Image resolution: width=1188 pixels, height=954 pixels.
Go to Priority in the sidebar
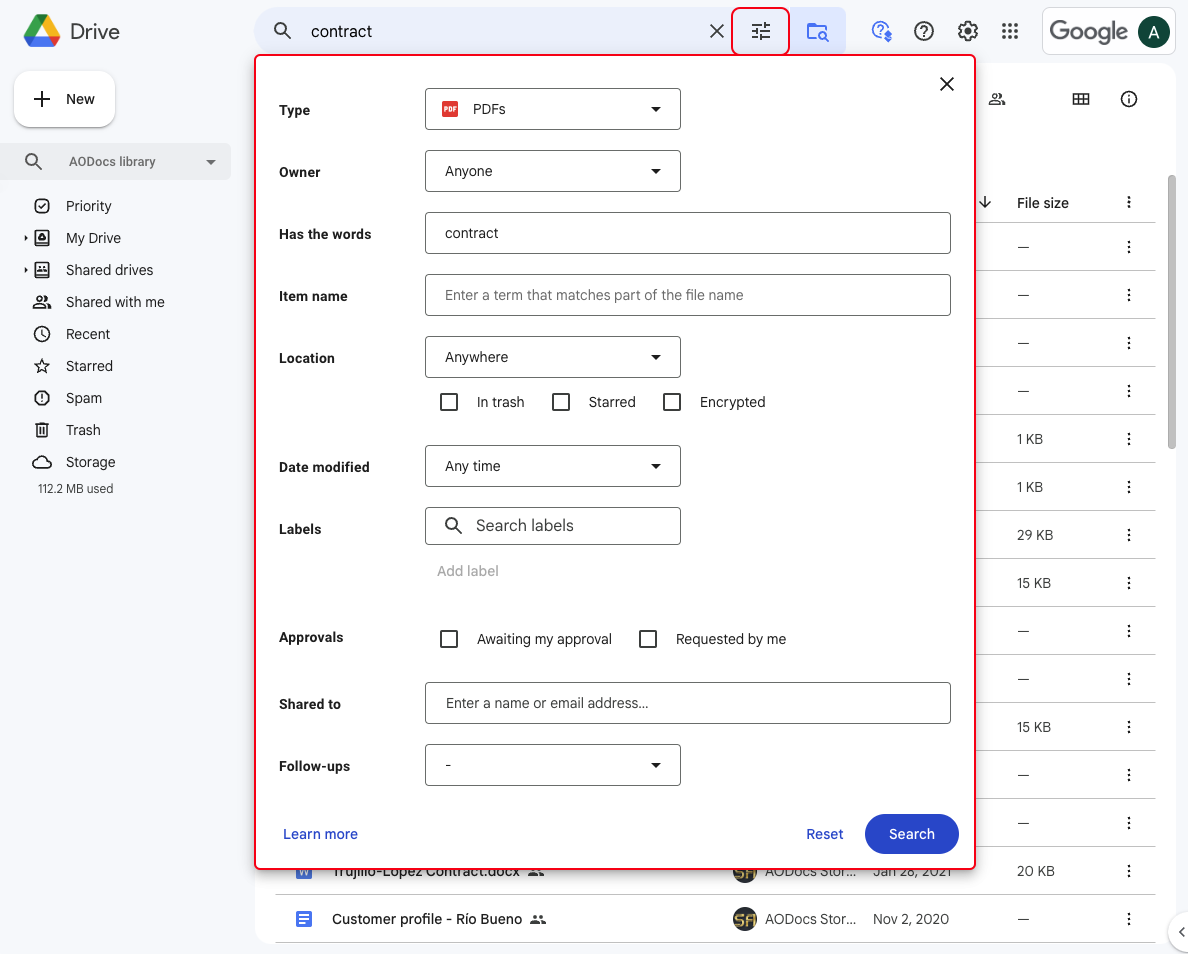pos(89,206)
